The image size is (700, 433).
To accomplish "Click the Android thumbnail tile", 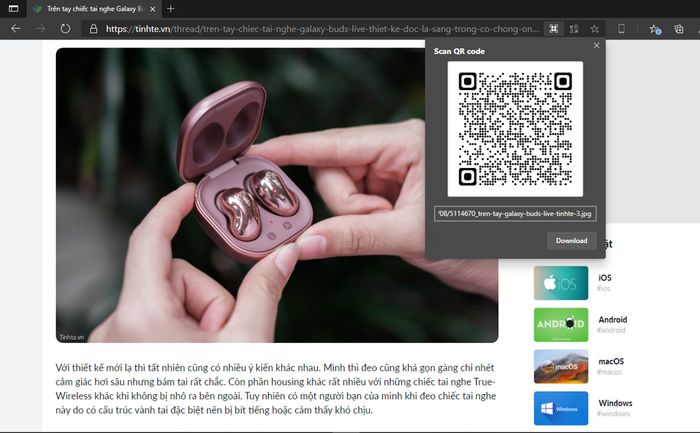I will pyautogui.click(x=561, y=325).
